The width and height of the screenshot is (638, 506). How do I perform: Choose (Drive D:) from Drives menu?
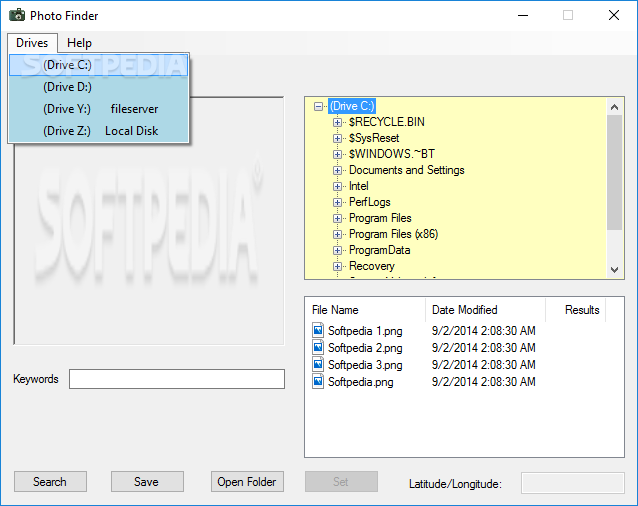[x=99, y=87]
